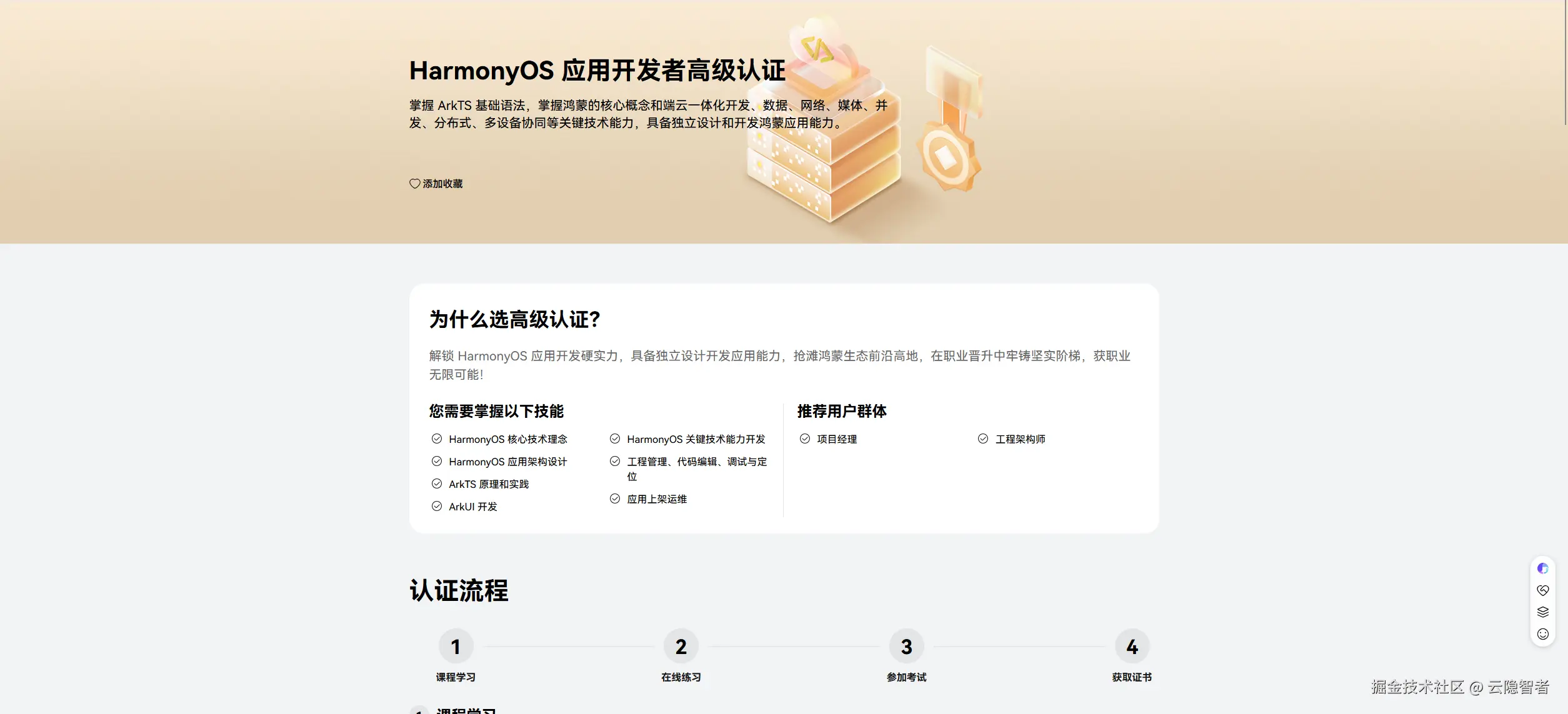Click the ArkTS 原理和实践 skill item
The image size is (1568, 714).
489,484
